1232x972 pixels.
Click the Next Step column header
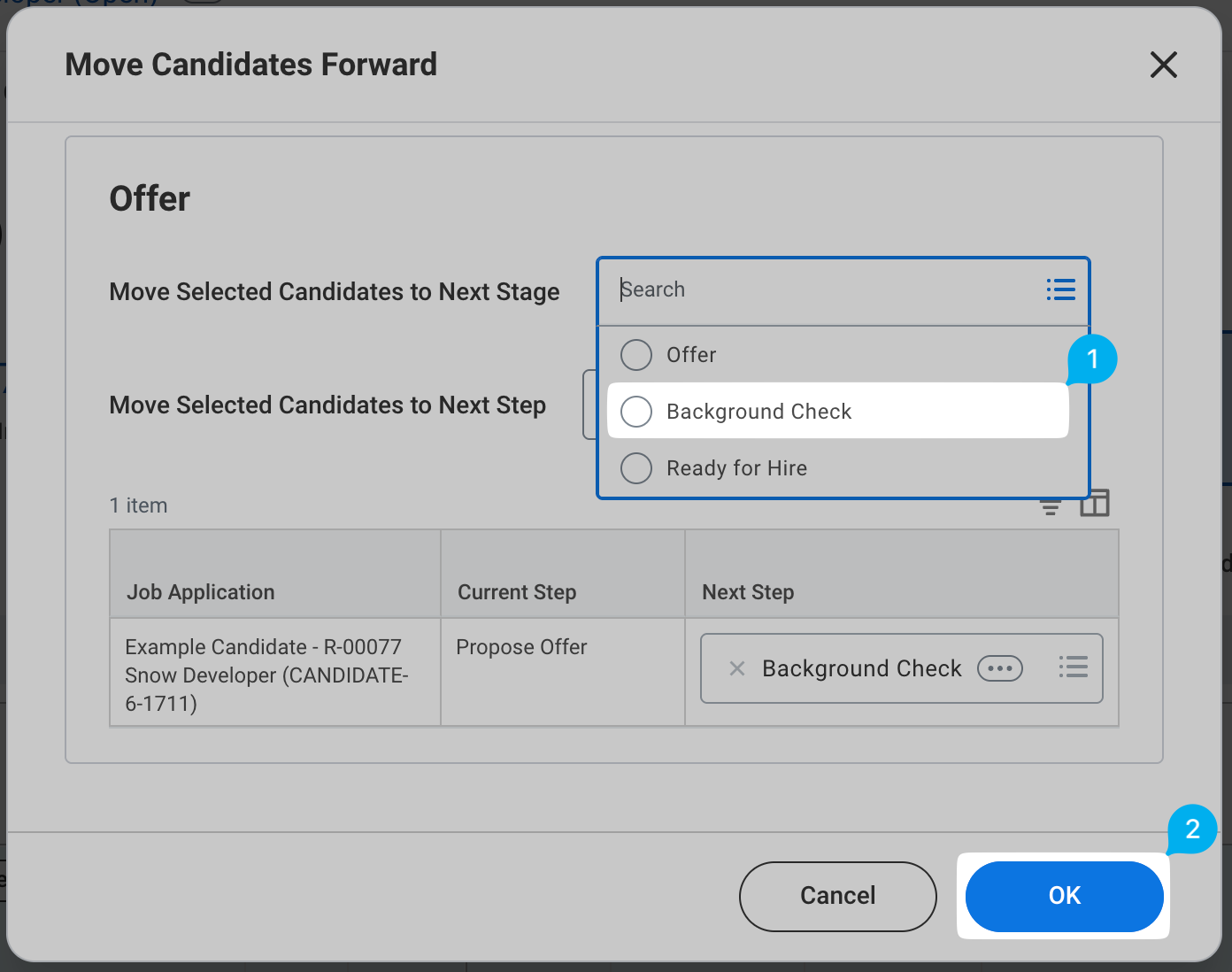[748, 592]
